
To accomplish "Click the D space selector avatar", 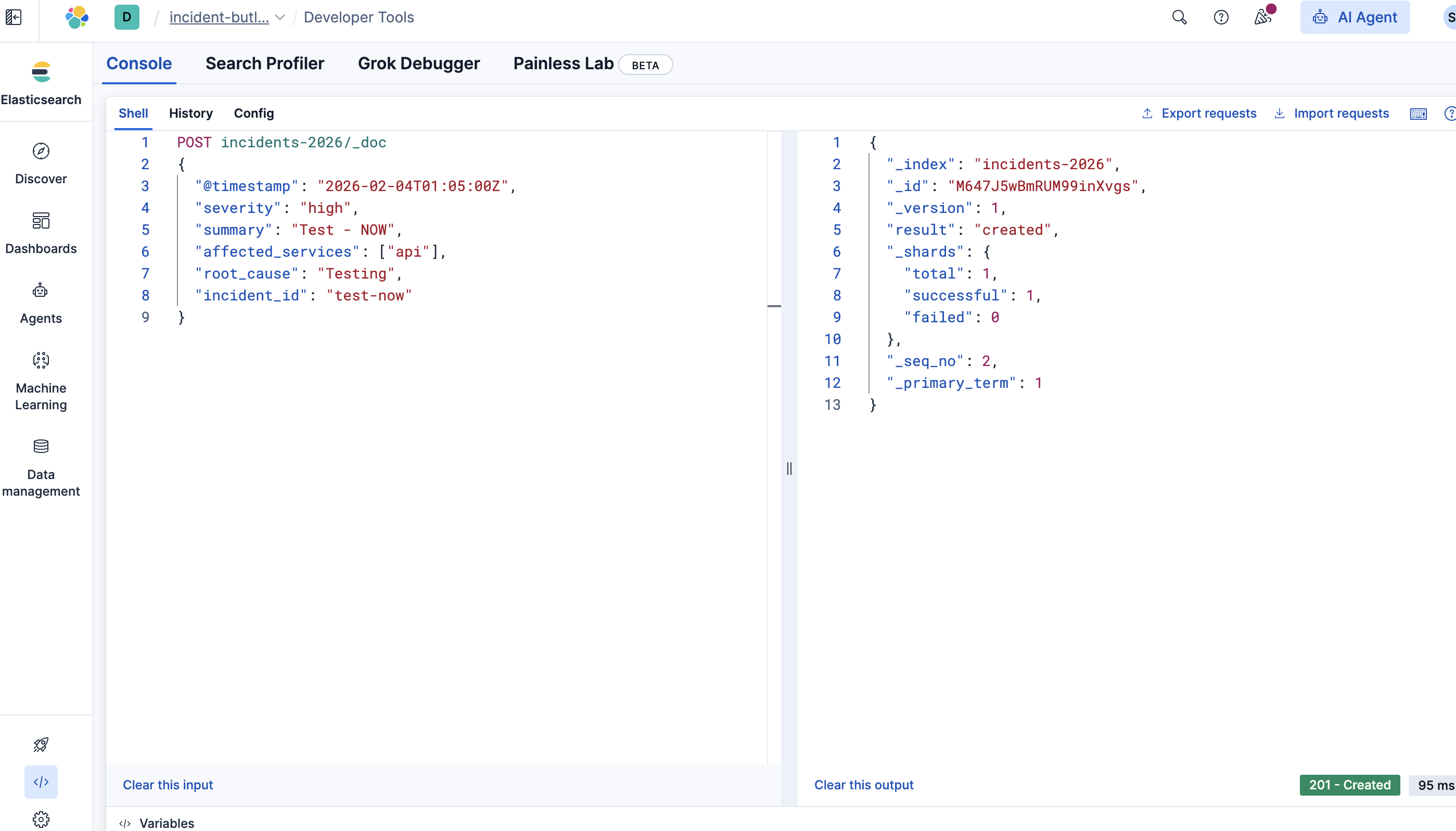I will (x=126, y=17).
